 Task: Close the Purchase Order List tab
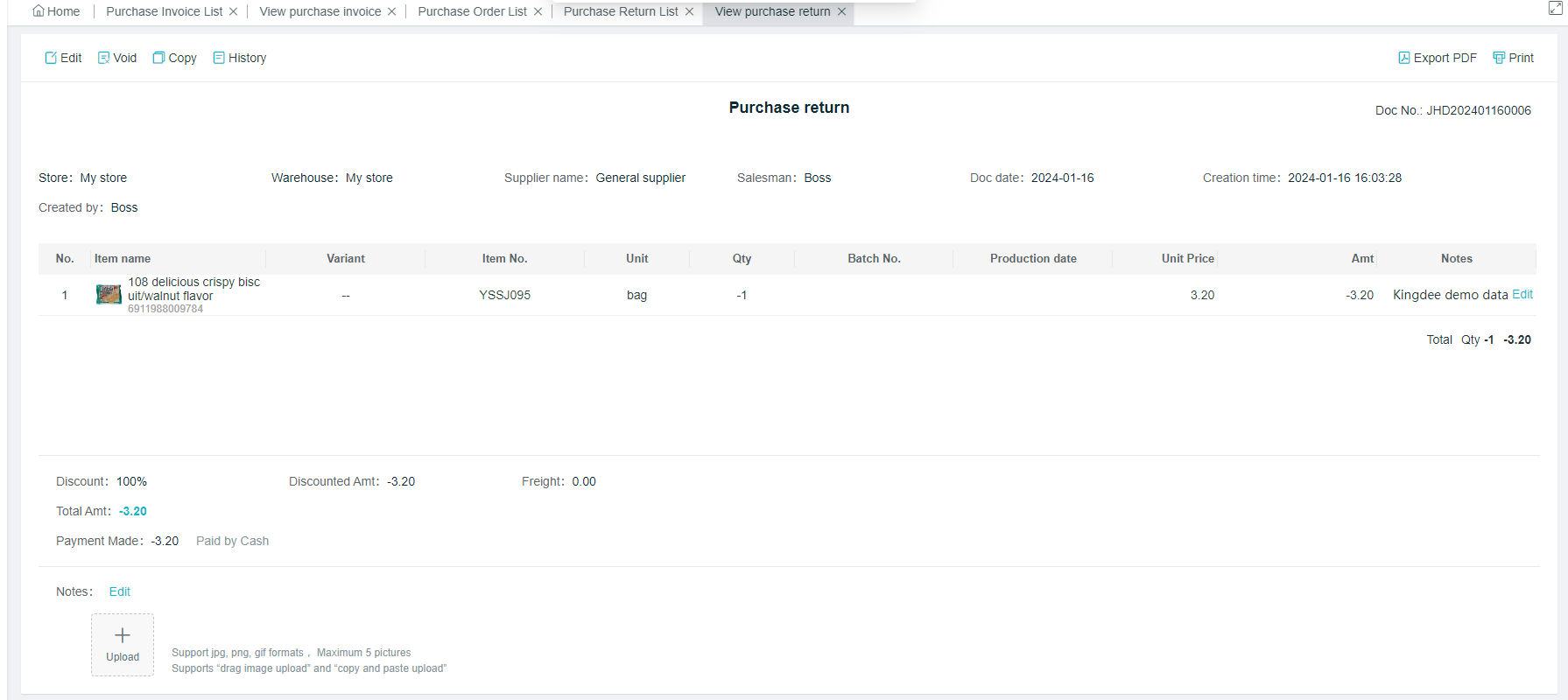coord(538,11)
